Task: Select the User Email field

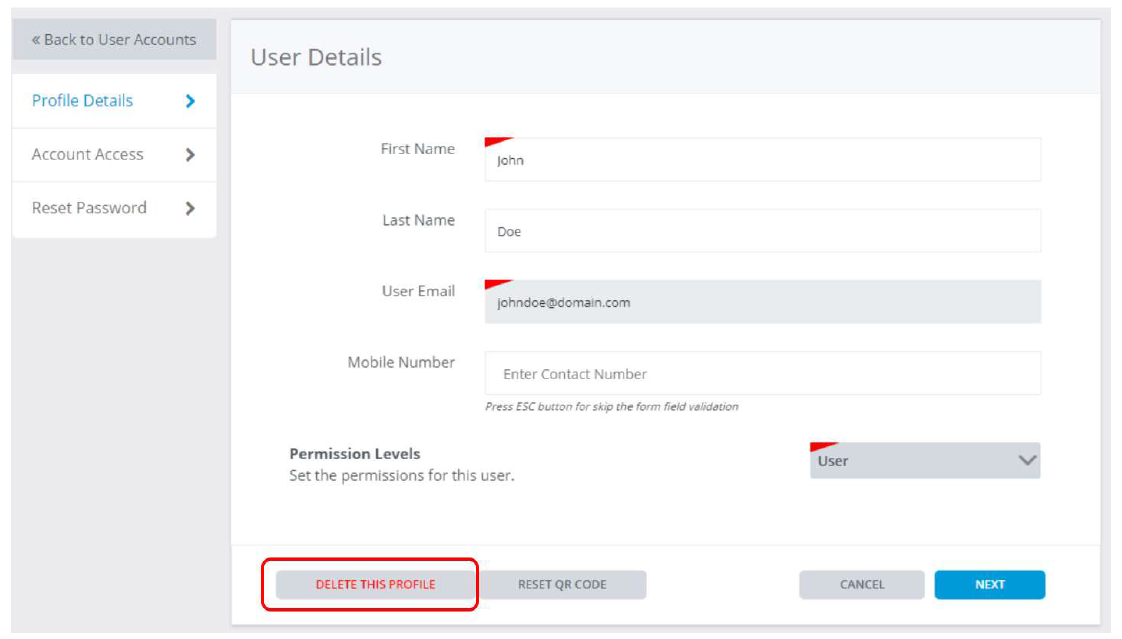Action: pos(763,302)
